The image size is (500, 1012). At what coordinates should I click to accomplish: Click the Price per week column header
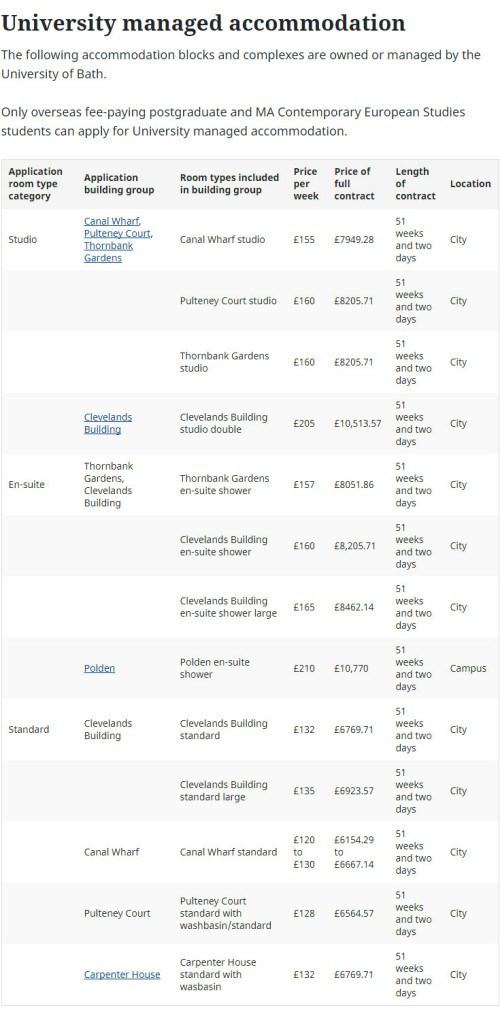[x=306, y=183]
